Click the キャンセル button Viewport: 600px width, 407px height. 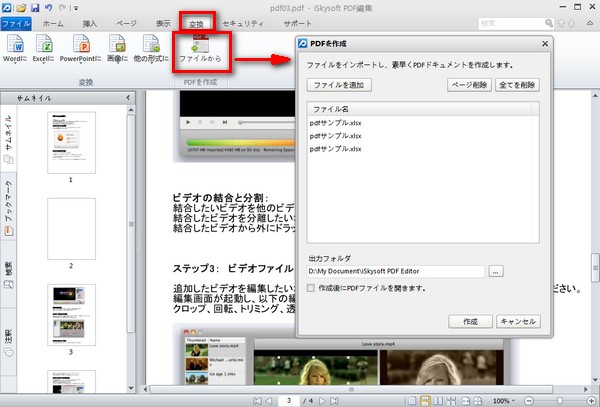tap(518, 321)
